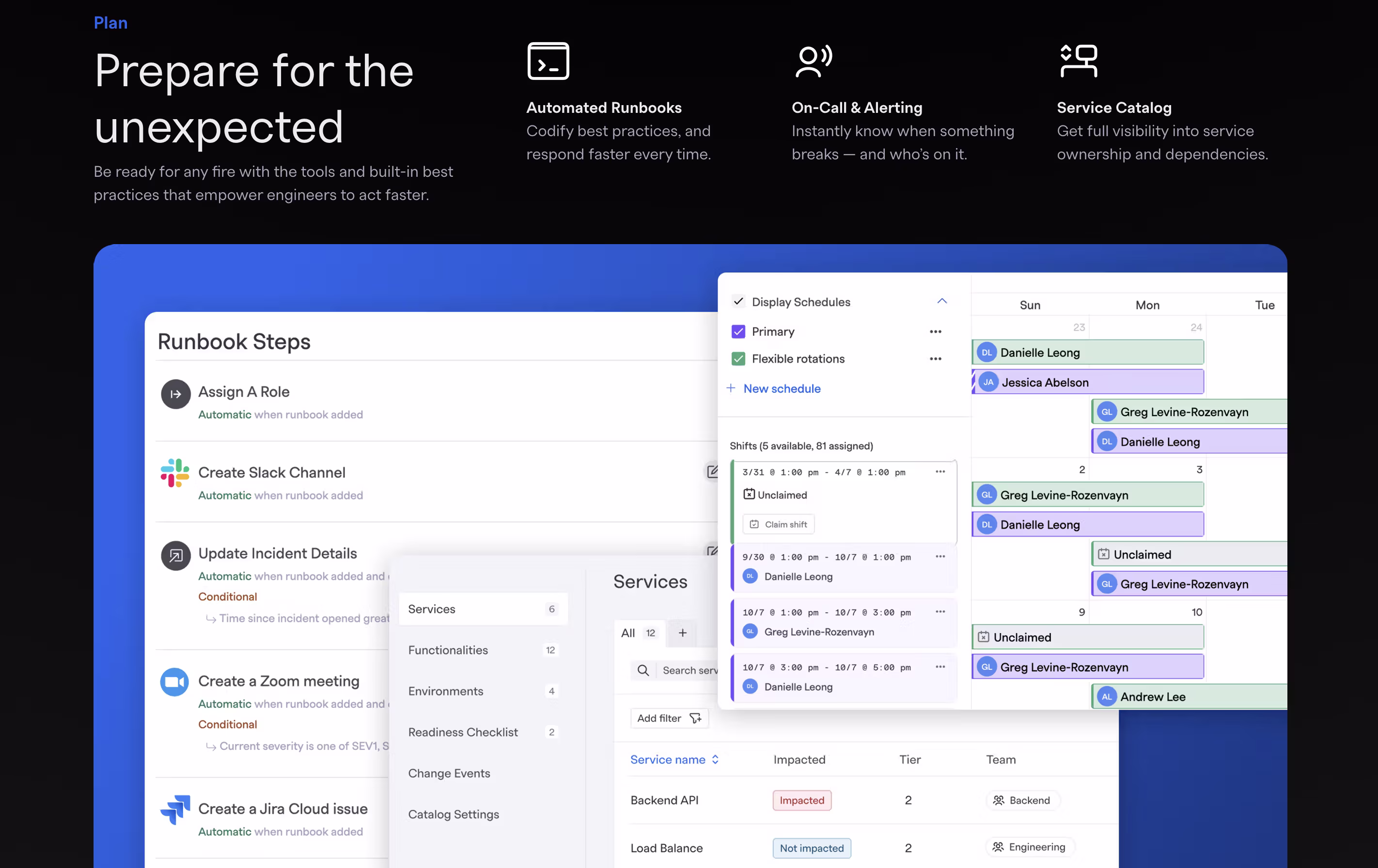Select the All 12 tab
The height and width of the screenshot is (868, 1378).
click(638, 633)
